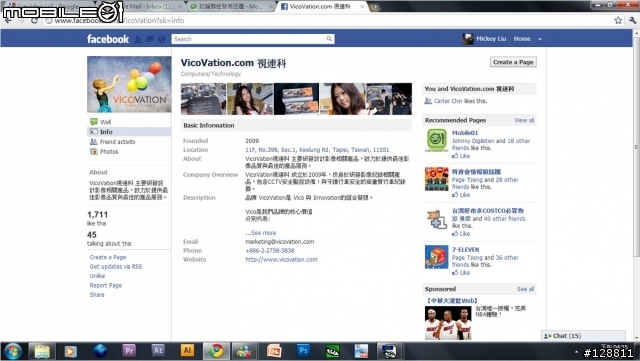Click Mickey Liu profile picture icon
640x361 pixels.
(468, 39)
